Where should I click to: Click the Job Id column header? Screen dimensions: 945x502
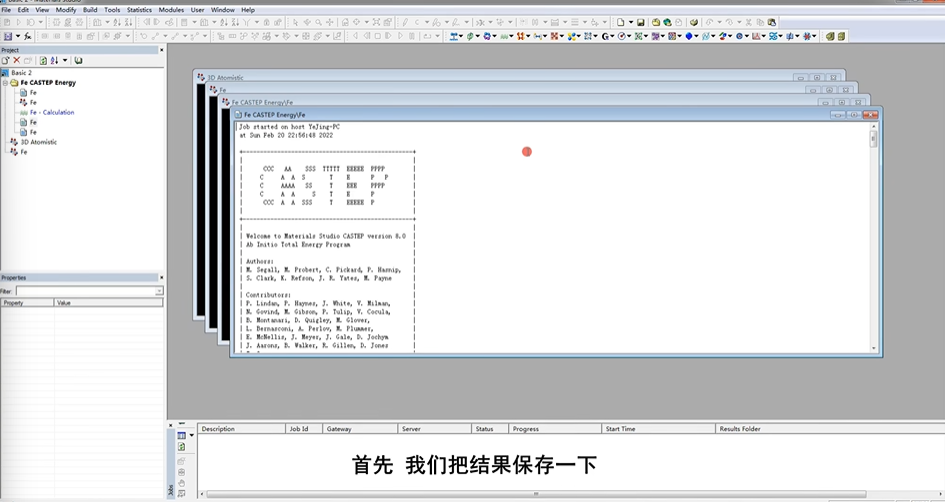(x=304, y=428)
